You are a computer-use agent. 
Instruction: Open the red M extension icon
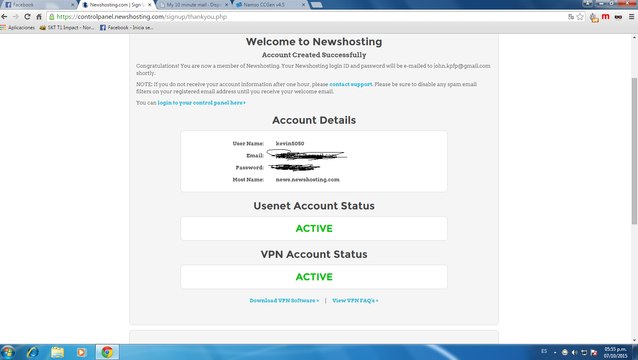point(606,17)
